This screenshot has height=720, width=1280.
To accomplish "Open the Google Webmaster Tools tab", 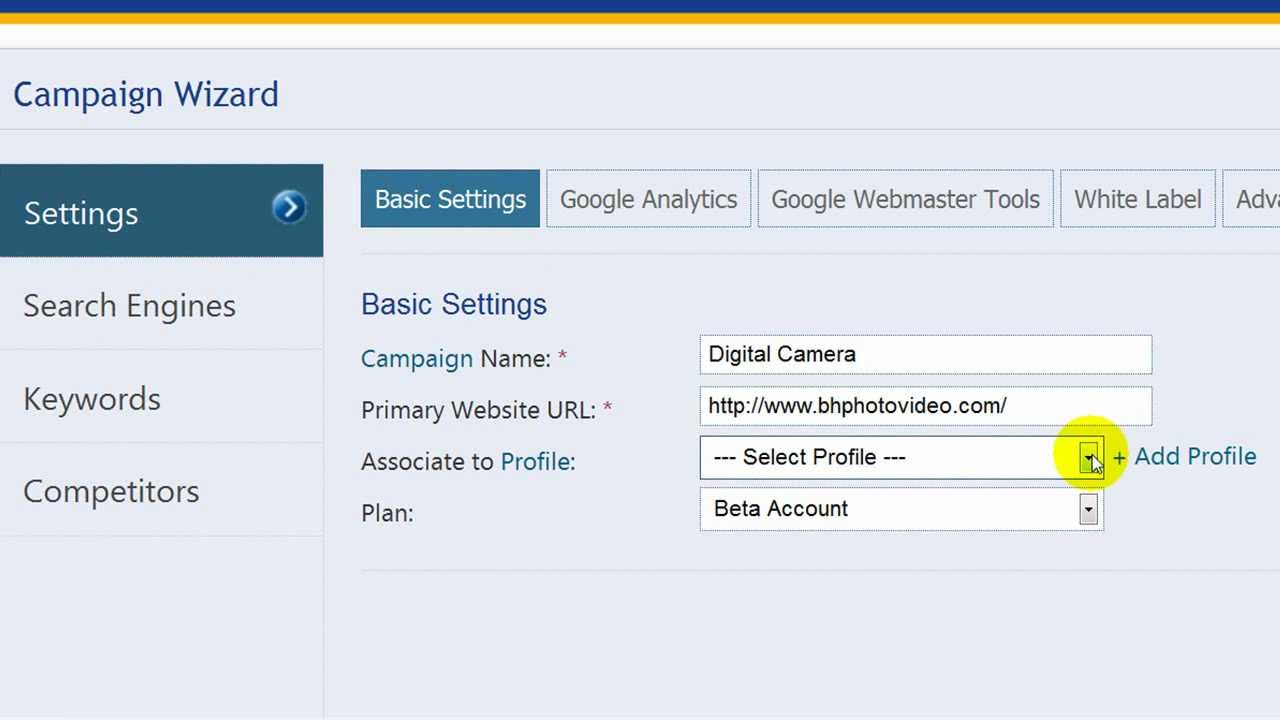I will click(905, 199).
